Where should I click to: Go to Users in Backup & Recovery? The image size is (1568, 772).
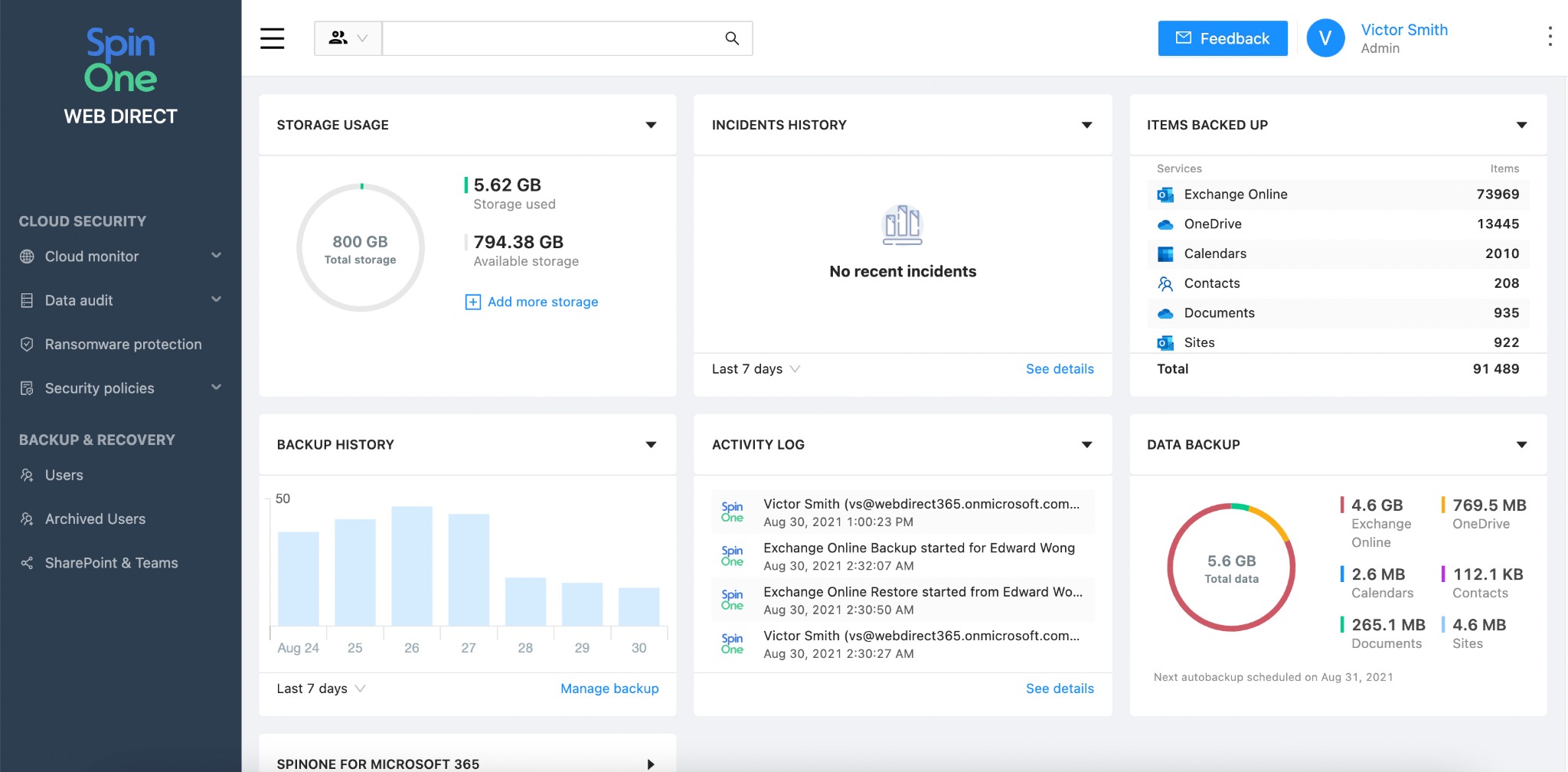click(x=64, y=476)
